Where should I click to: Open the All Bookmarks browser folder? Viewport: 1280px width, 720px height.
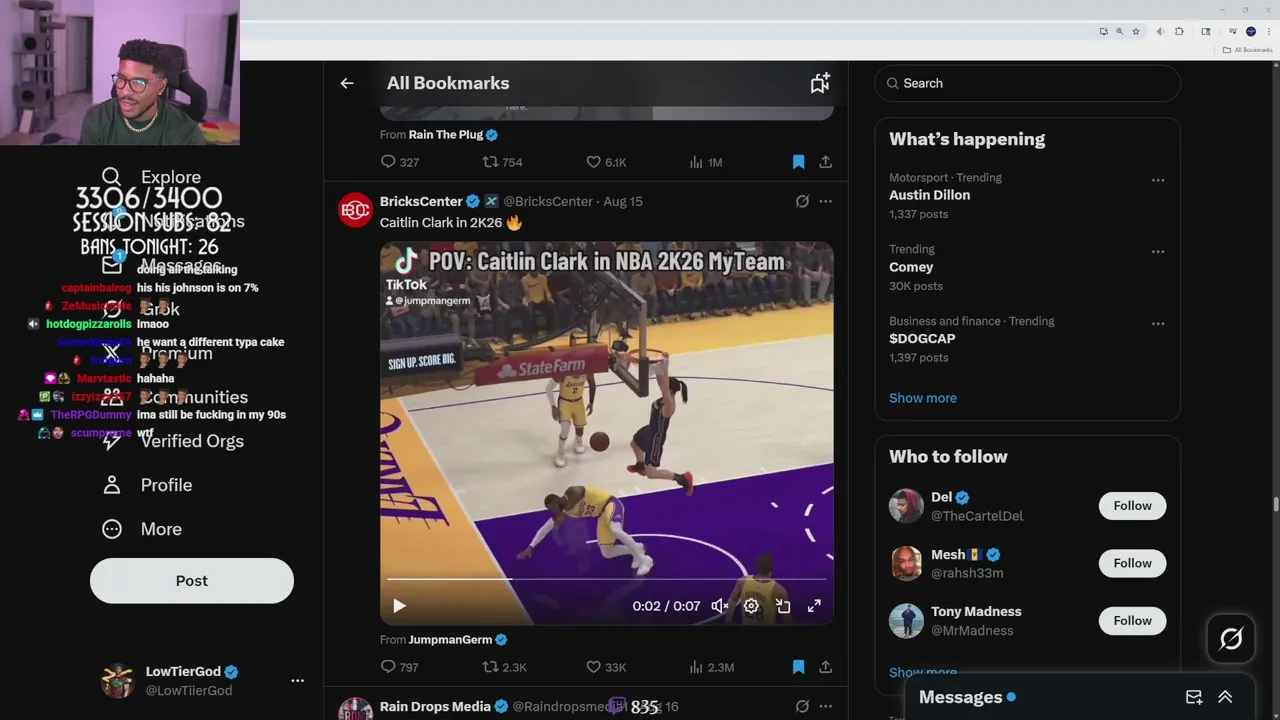click(1247, 50)
